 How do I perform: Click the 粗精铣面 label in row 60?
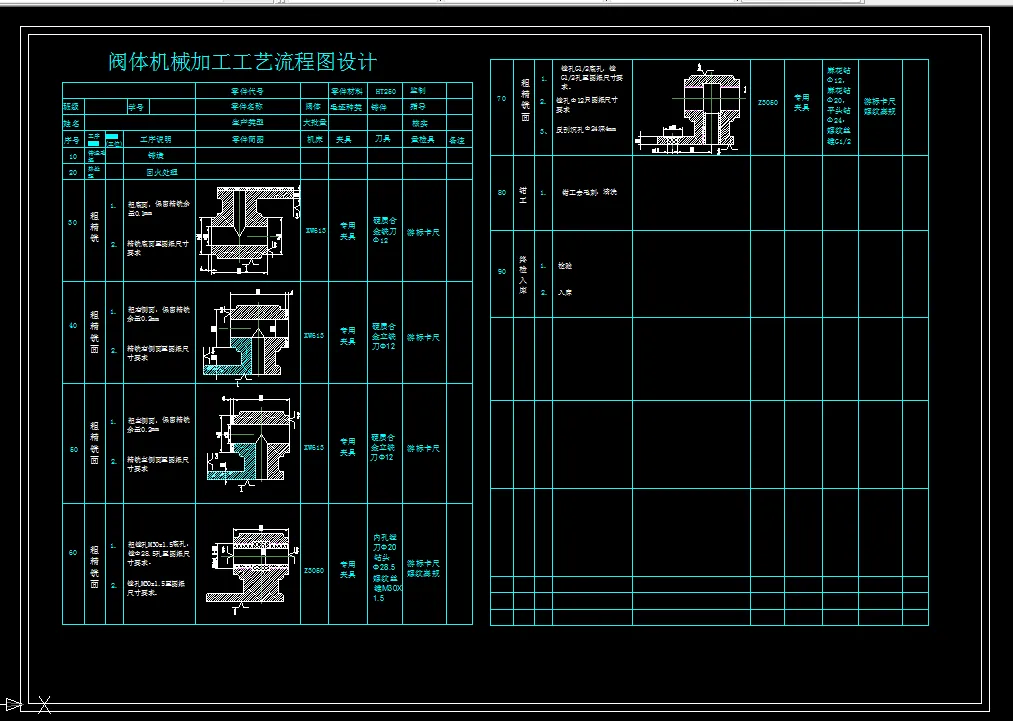(95, 567)
